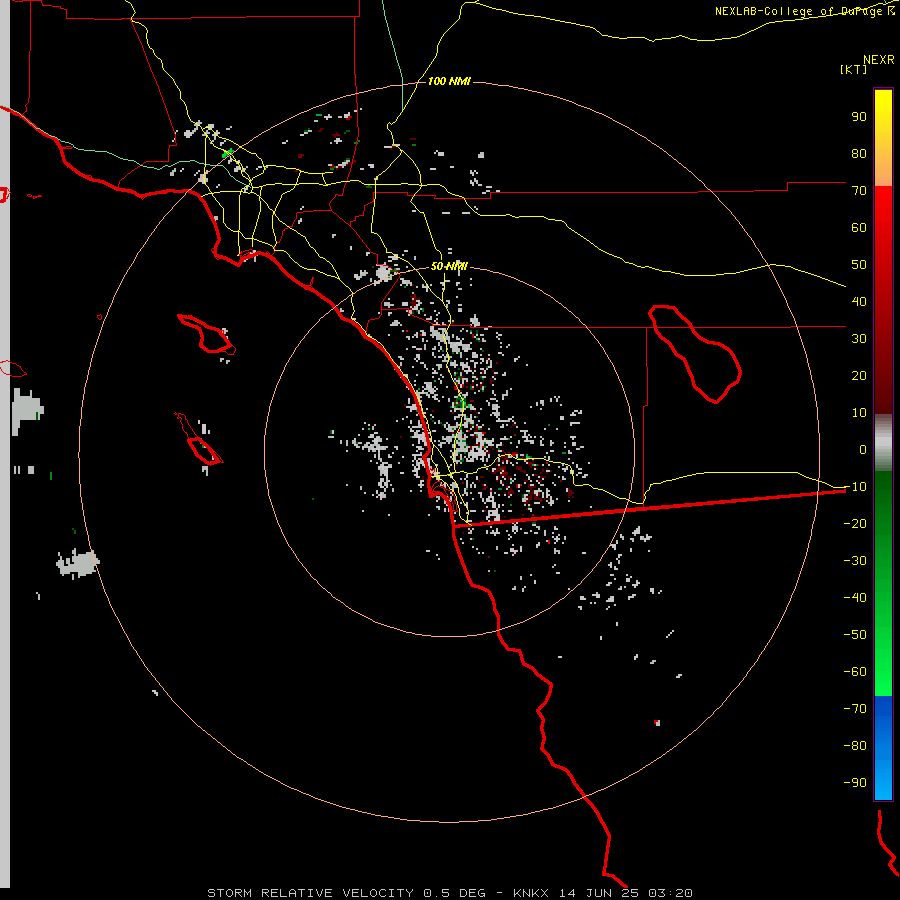Click the -80 knot value on scale
The image size is (900, 900).
pyautogui.click(x=855, y=746)
